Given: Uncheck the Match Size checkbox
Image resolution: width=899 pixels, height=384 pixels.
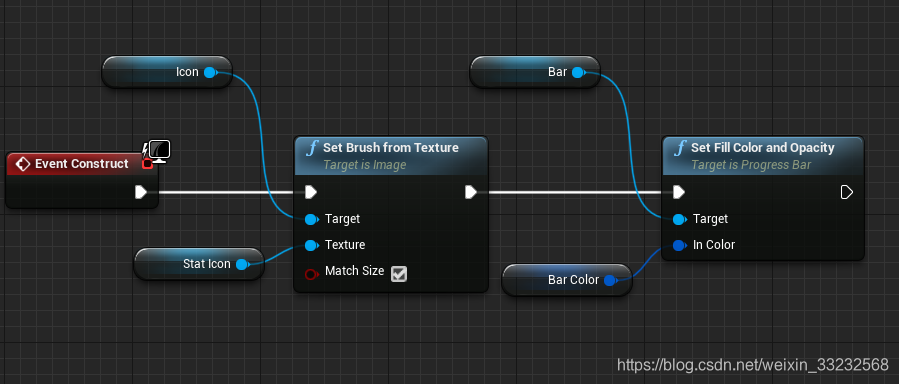Looking at the screenshot, I should point(398,275).
